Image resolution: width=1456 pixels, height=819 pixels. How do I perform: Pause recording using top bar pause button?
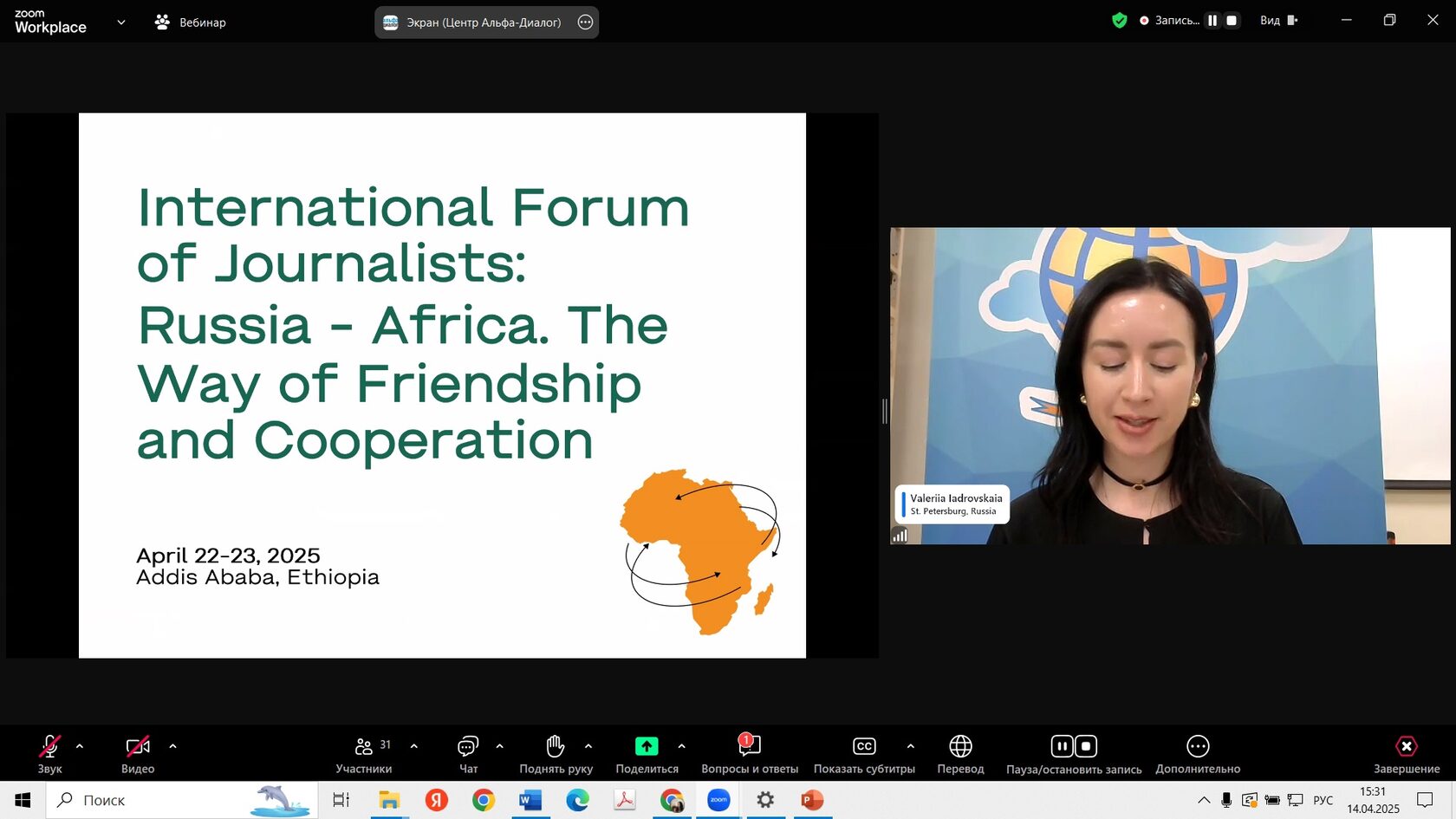[x=1212, y=21]
